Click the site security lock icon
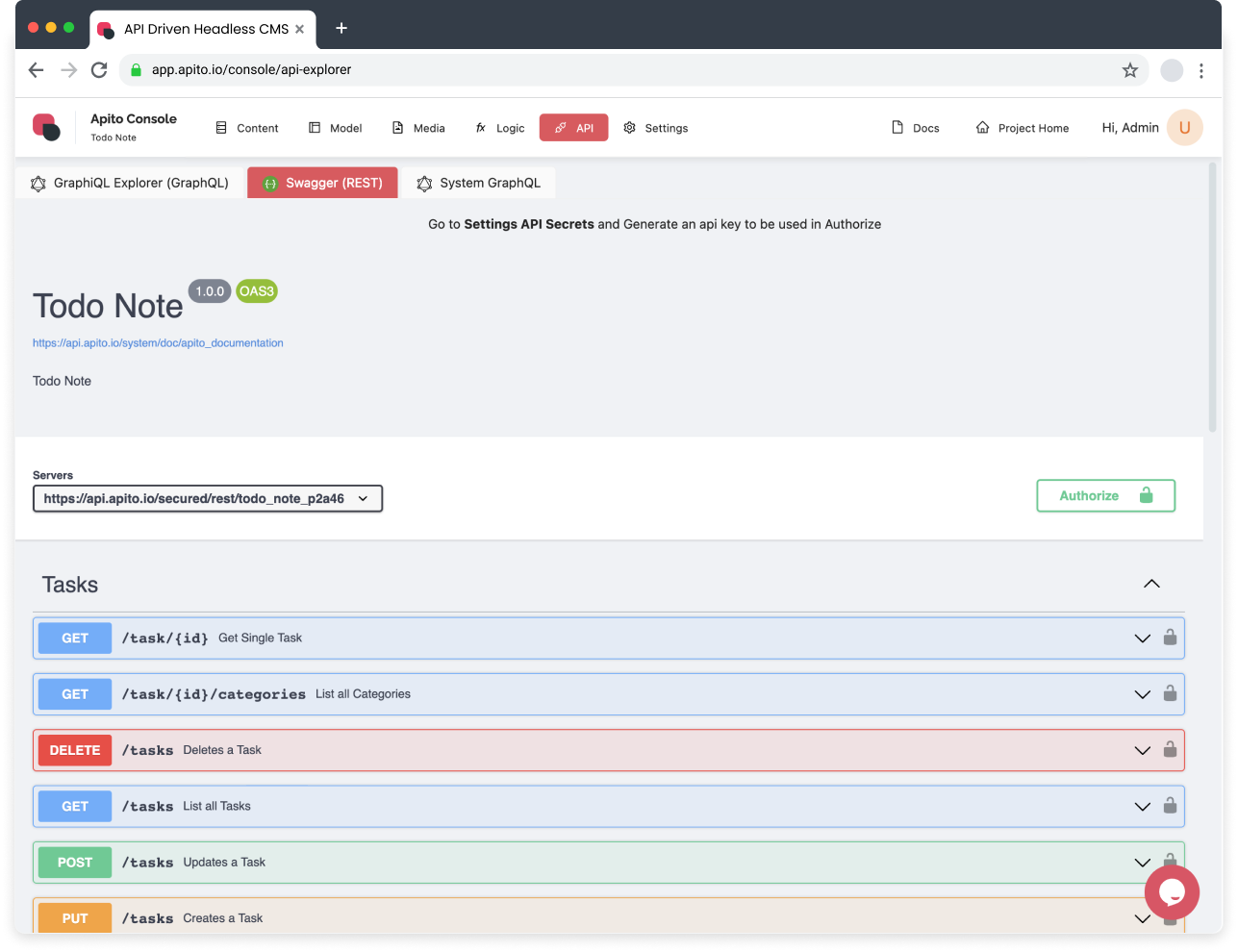The height and width of the screenshot is (952, 1238). tap(136, 70)
